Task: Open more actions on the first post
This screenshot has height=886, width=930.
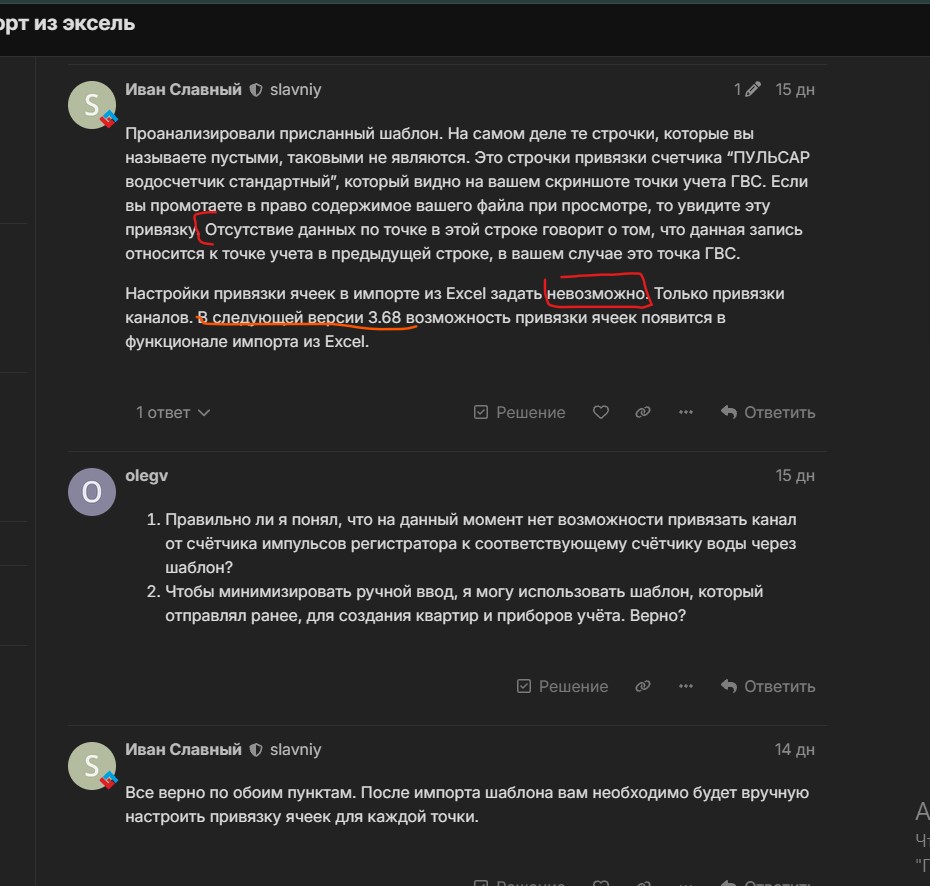Action: point(686,412)
